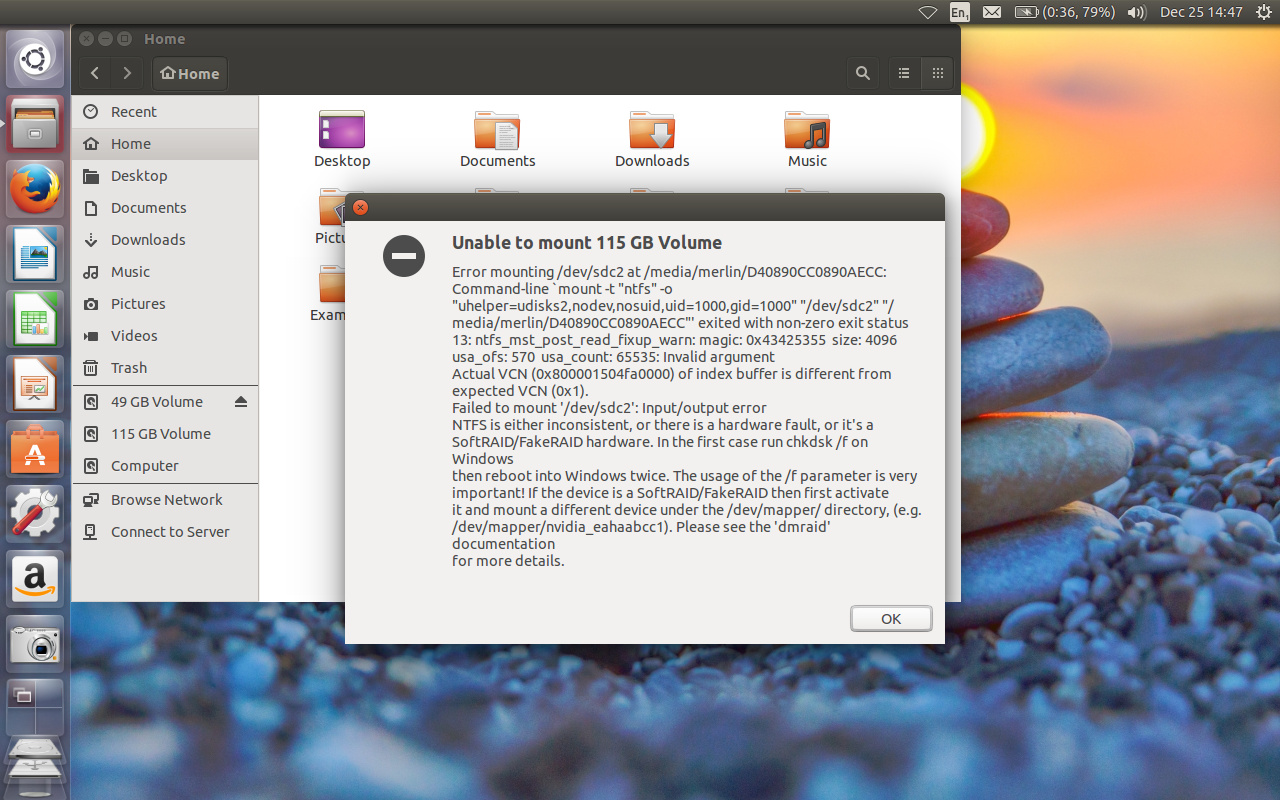Launch LibreOffice Impress from the dock
Image resolution: width=1280 pixels, height=800 pixels.
click(x=35, y=384)
